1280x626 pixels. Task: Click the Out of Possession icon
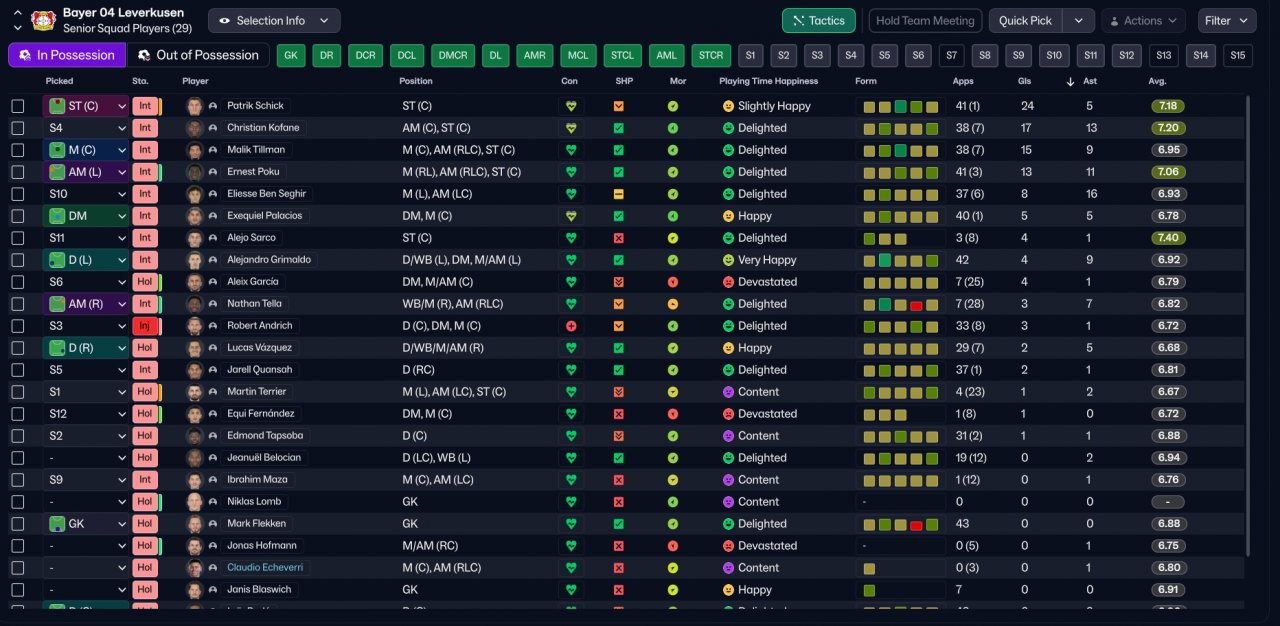pyautogui.click(x=145, y=55)
